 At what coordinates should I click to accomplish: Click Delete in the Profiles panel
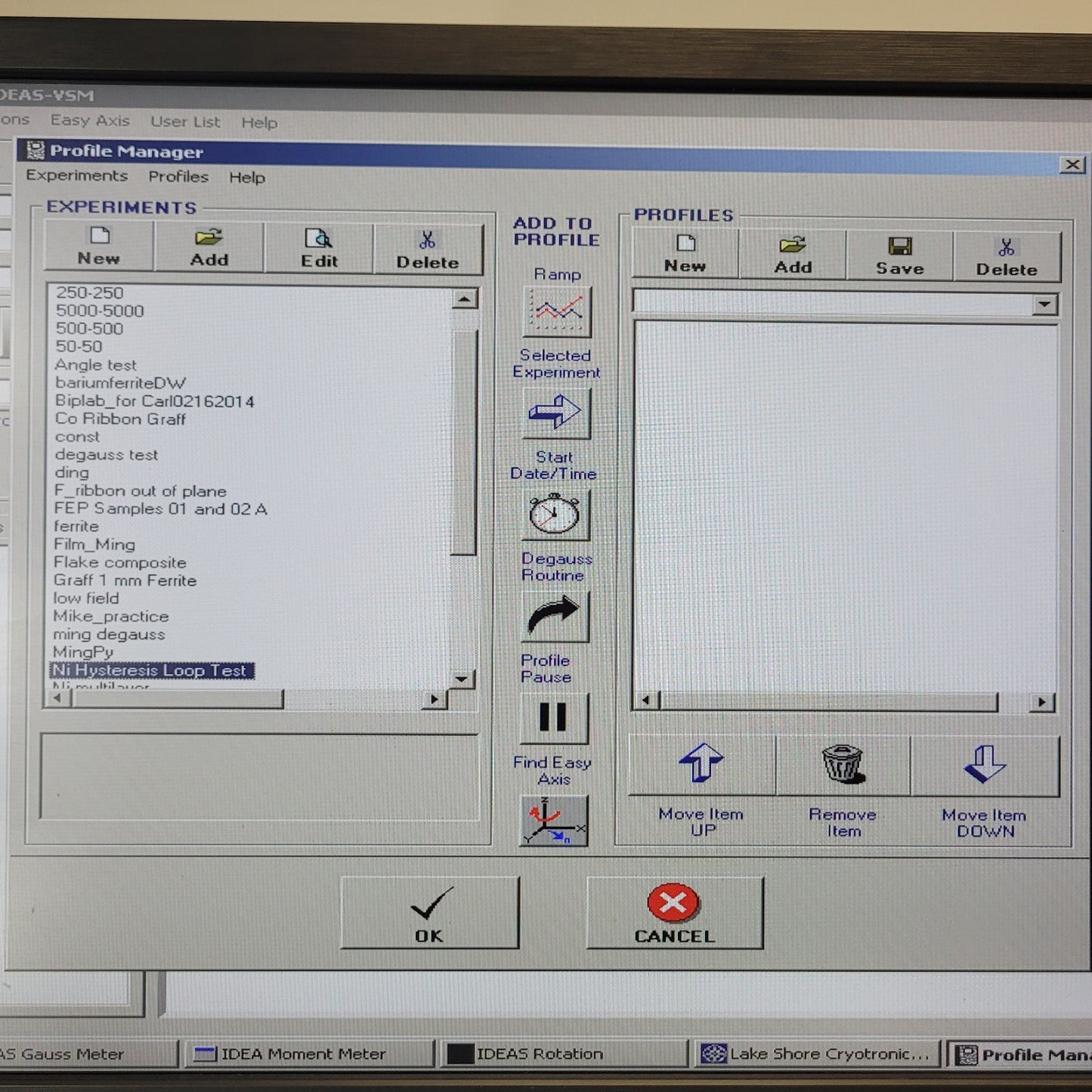(x=1007, y=258)
